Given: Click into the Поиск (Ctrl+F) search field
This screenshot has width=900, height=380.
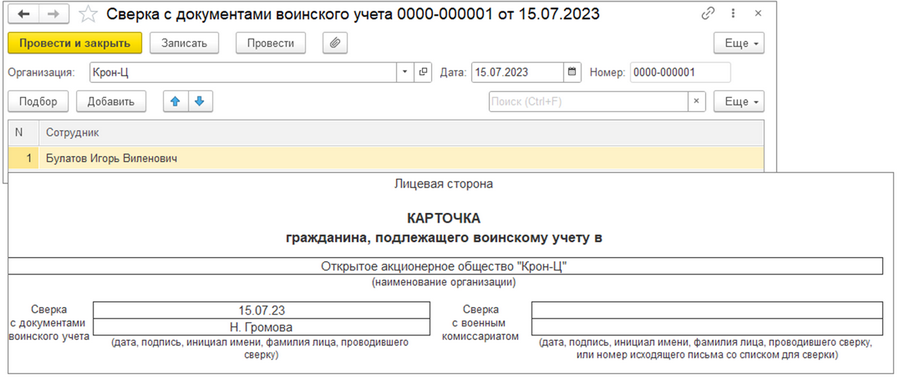Looking at the screenshot, I should pos(588,102).
